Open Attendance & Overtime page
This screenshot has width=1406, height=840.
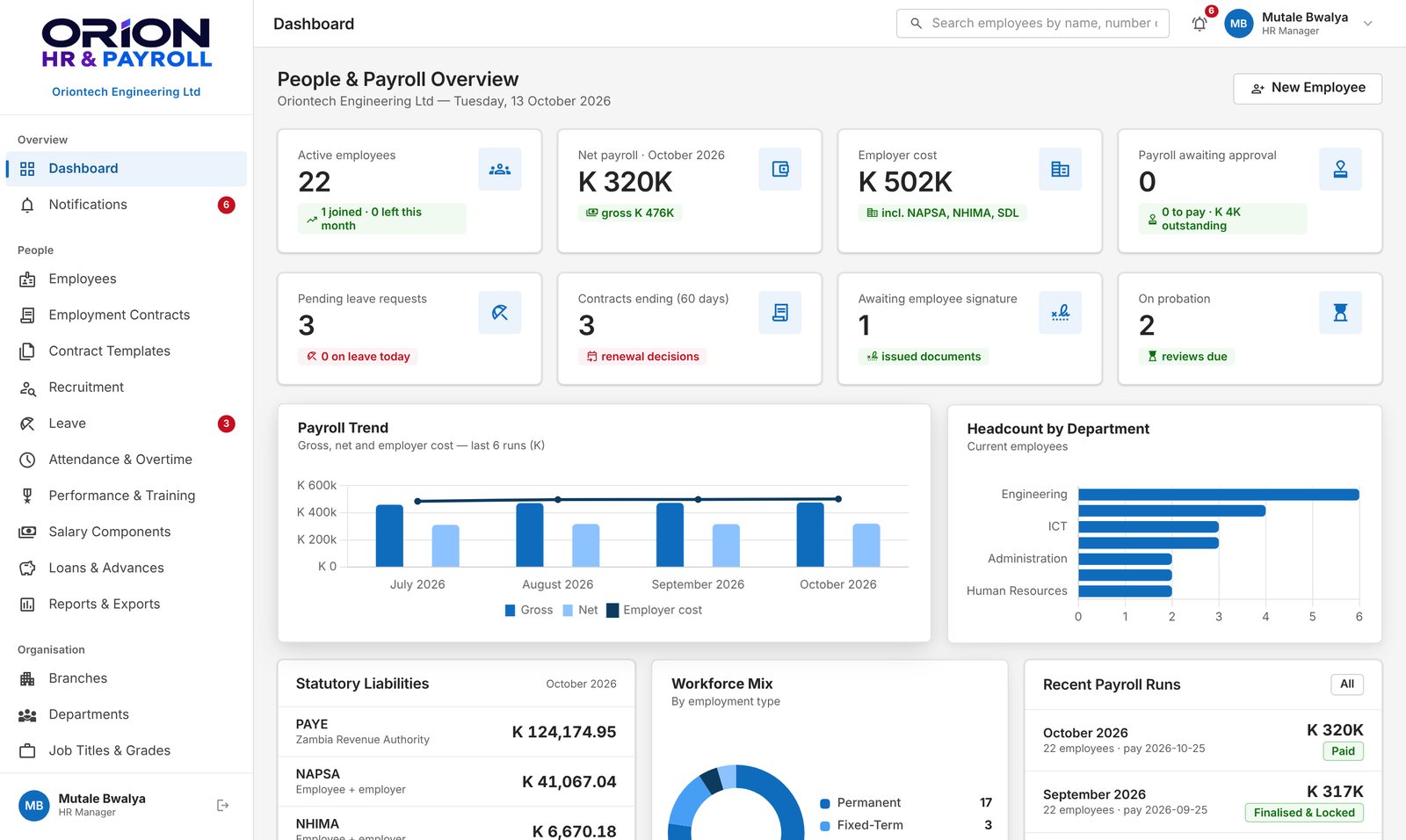(x=127, y=460)
